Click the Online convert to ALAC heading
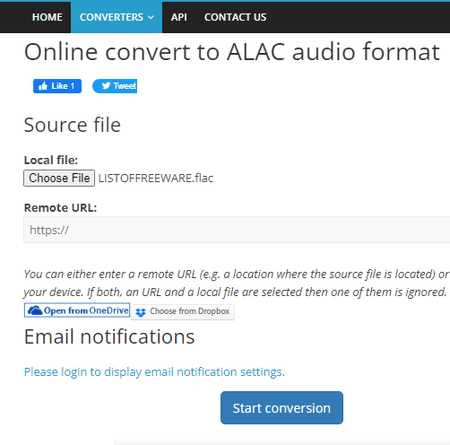The height and width of the screenshot is (445, 450). 232,52
